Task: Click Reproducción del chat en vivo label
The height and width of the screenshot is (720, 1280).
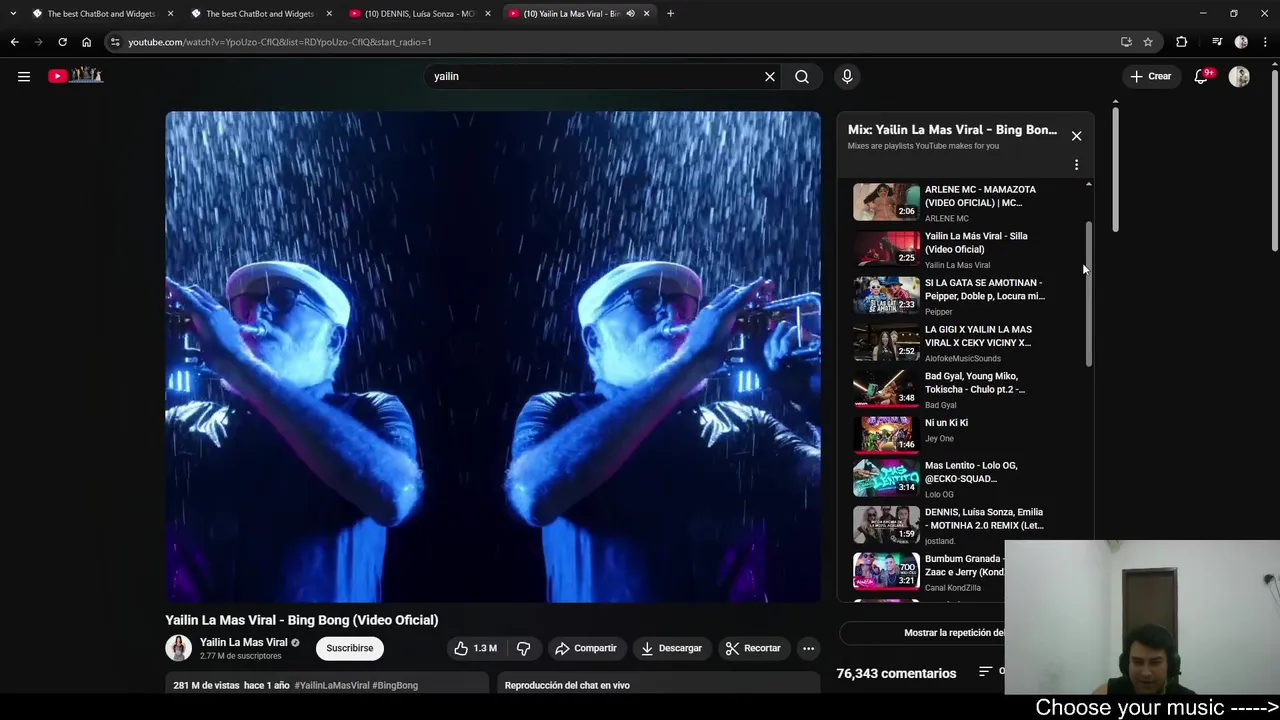Action: pos(567,685)
